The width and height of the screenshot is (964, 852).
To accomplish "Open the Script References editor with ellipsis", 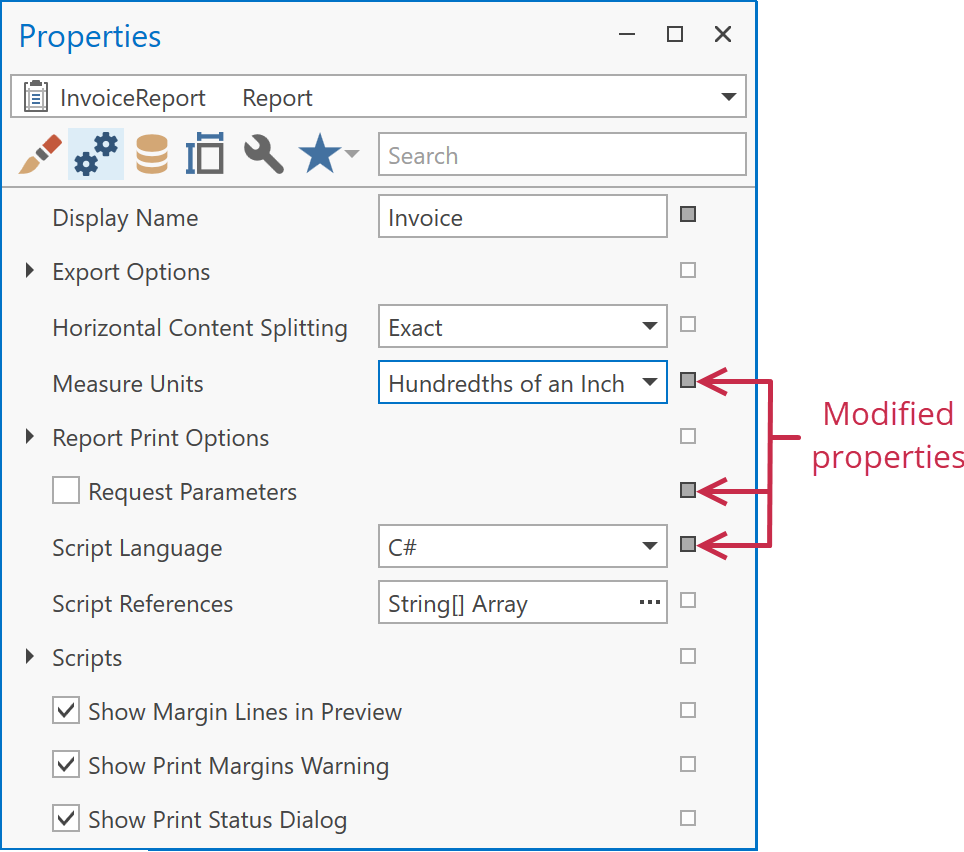I will (649, 602).
